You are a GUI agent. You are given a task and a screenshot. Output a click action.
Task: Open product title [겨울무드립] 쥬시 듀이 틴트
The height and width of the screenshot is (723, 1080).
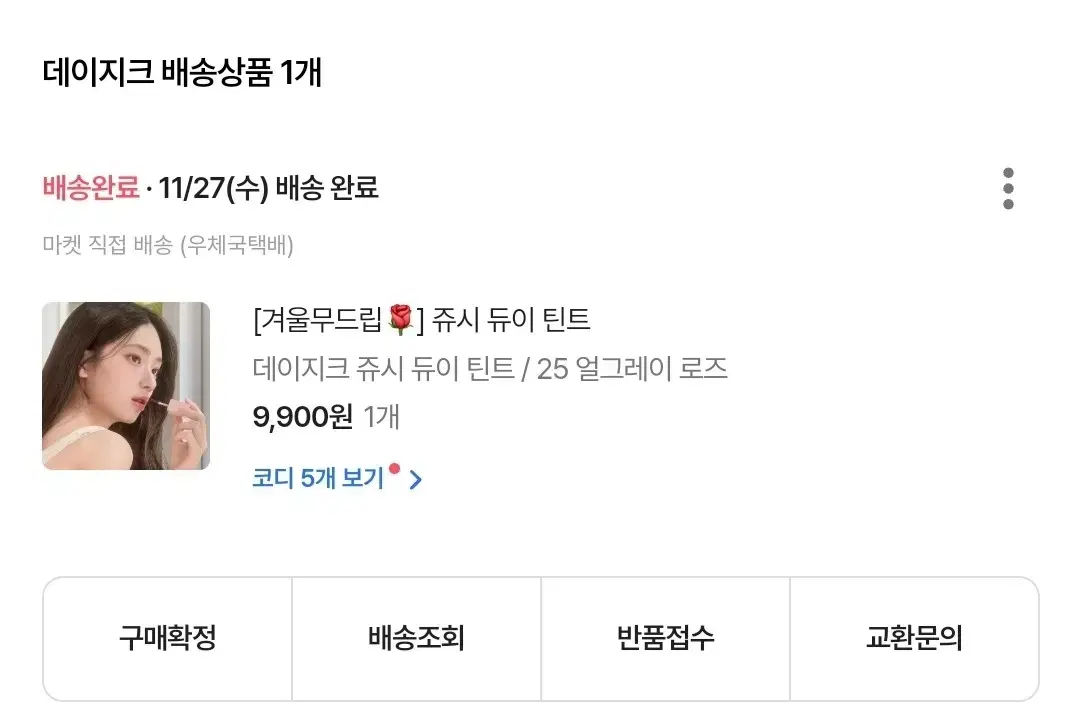(x=422, y=320)
